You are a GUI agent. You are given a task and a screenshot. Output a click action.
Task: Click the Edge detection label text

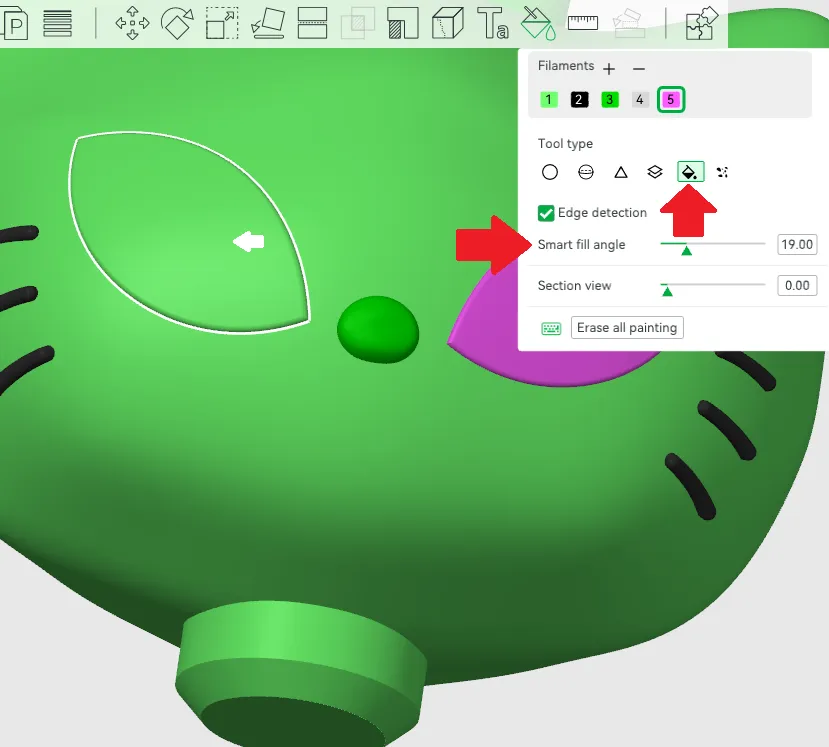602,213
